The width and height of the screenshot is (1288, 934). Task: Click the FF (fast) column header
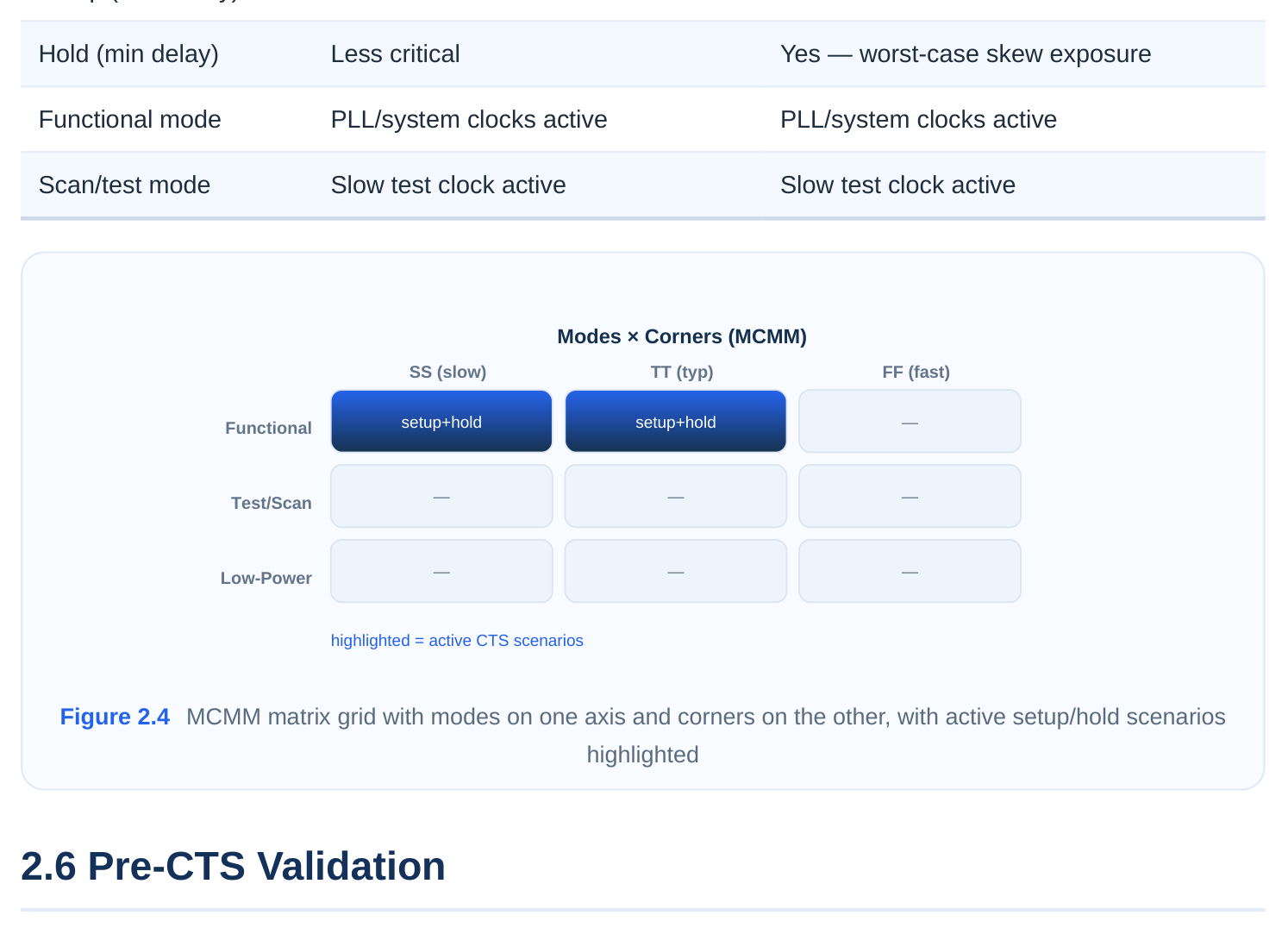point(916,373)
